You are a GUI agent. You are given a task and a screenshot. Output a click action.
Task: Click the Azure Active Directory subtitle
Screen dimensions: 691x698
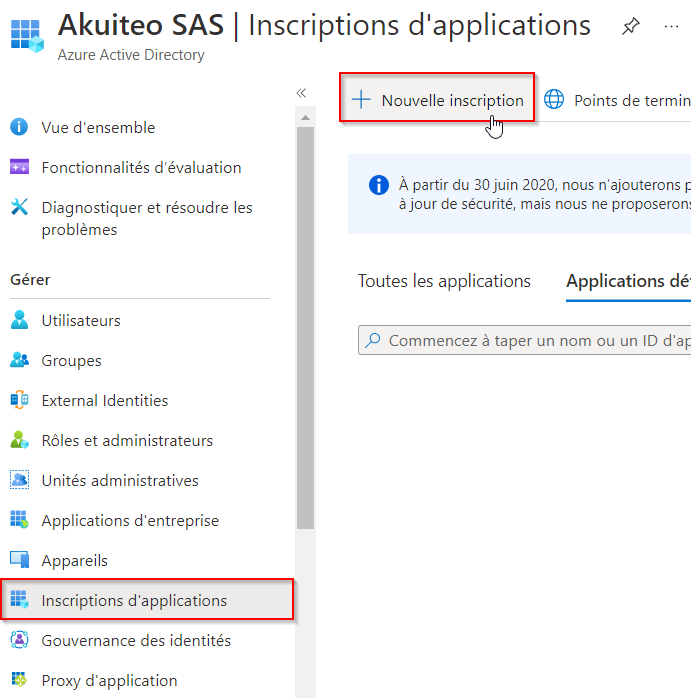pyautogui.click(x=131, y=55)
